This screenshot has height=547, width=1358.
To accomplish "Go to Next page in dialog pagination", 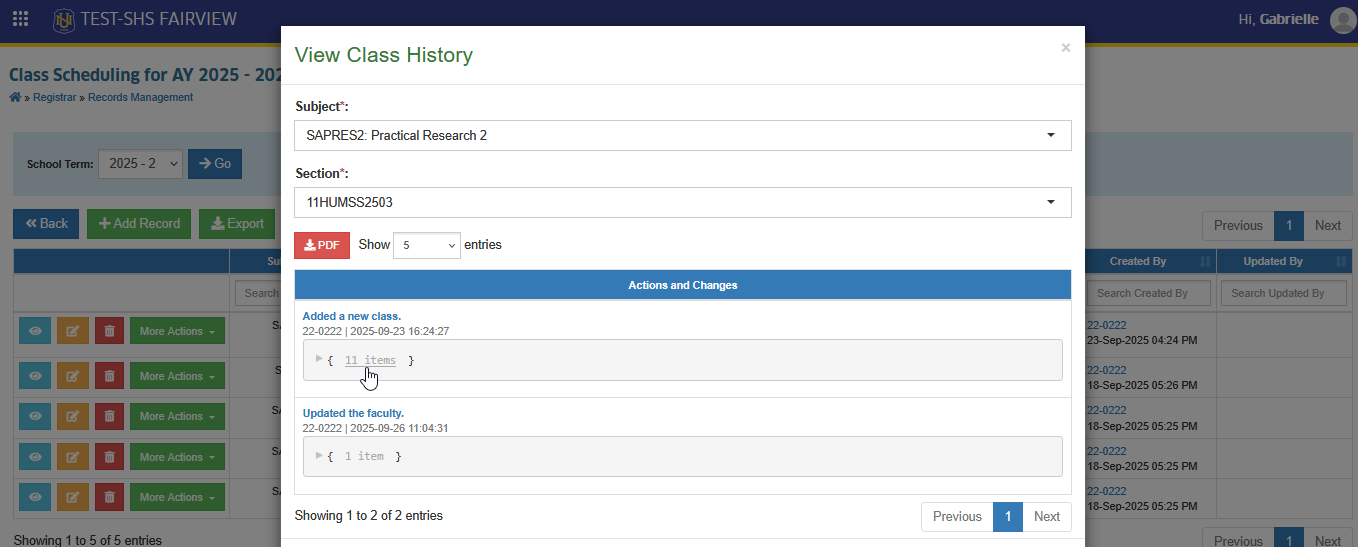I will (x=1047, y=517).
